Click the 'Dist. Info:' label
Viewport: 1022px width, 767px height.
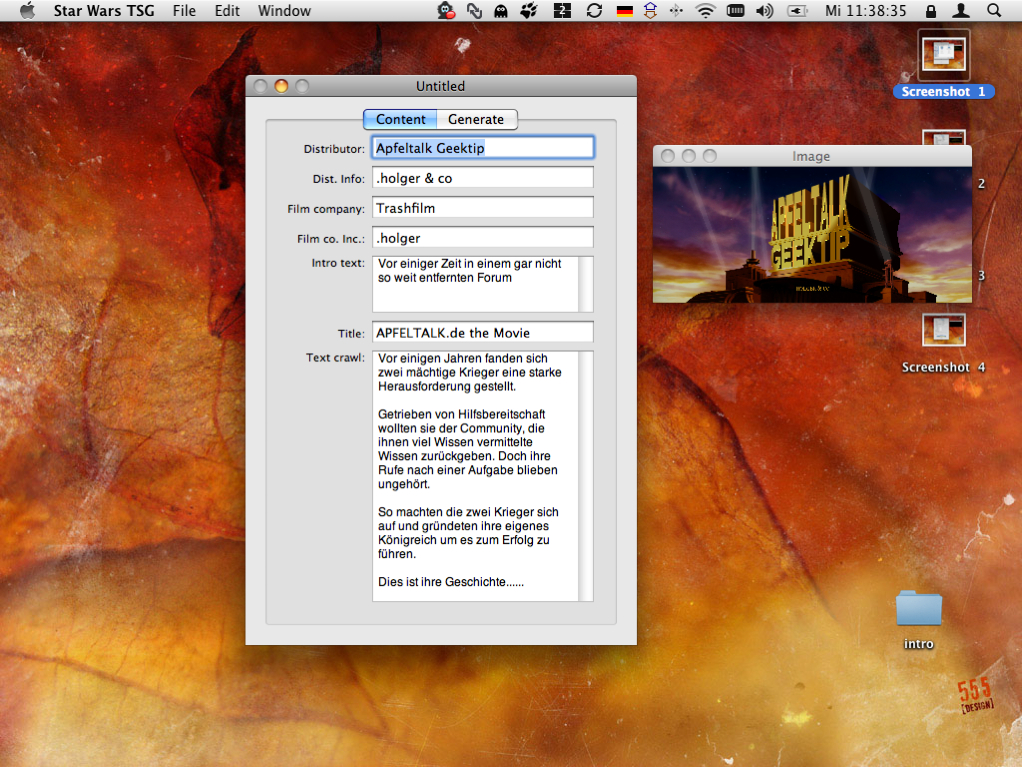(x=338, y=179)
